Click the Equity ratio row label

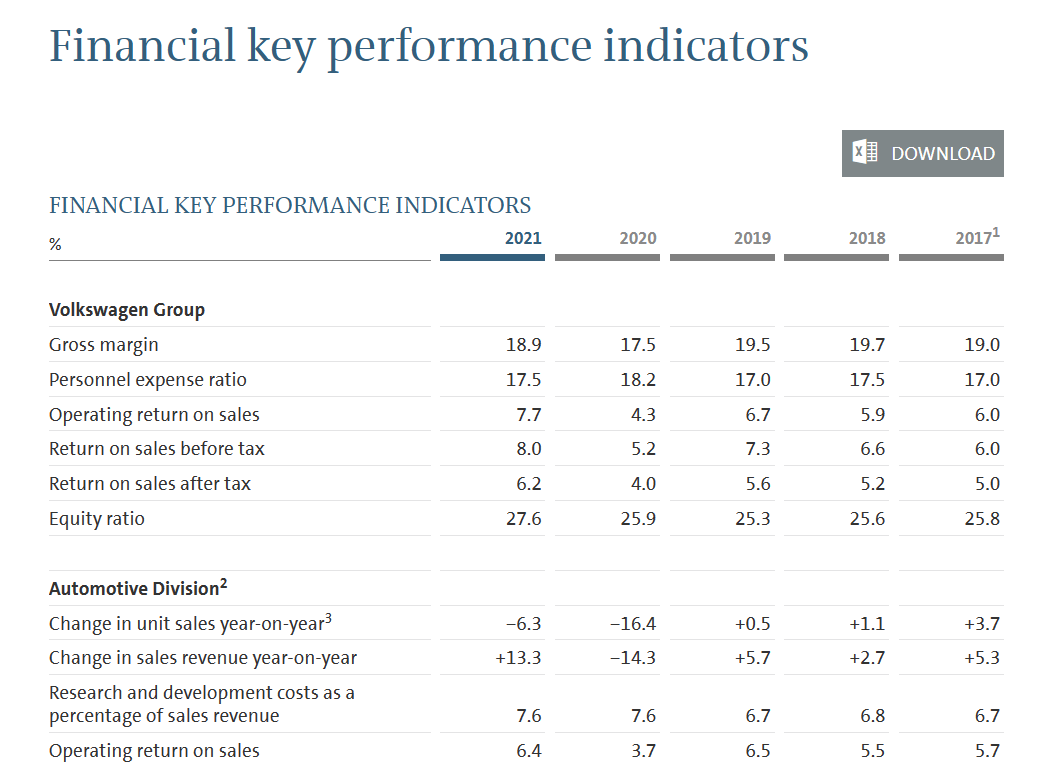97,519
